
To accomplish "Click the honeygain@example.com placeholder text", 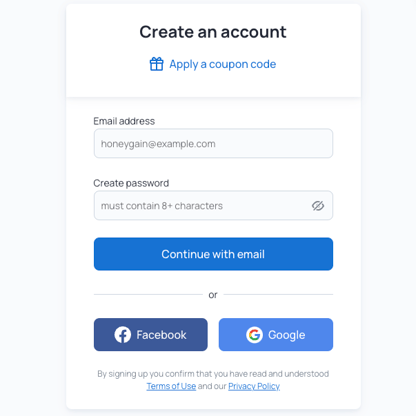I will click(x=158, y=144).
